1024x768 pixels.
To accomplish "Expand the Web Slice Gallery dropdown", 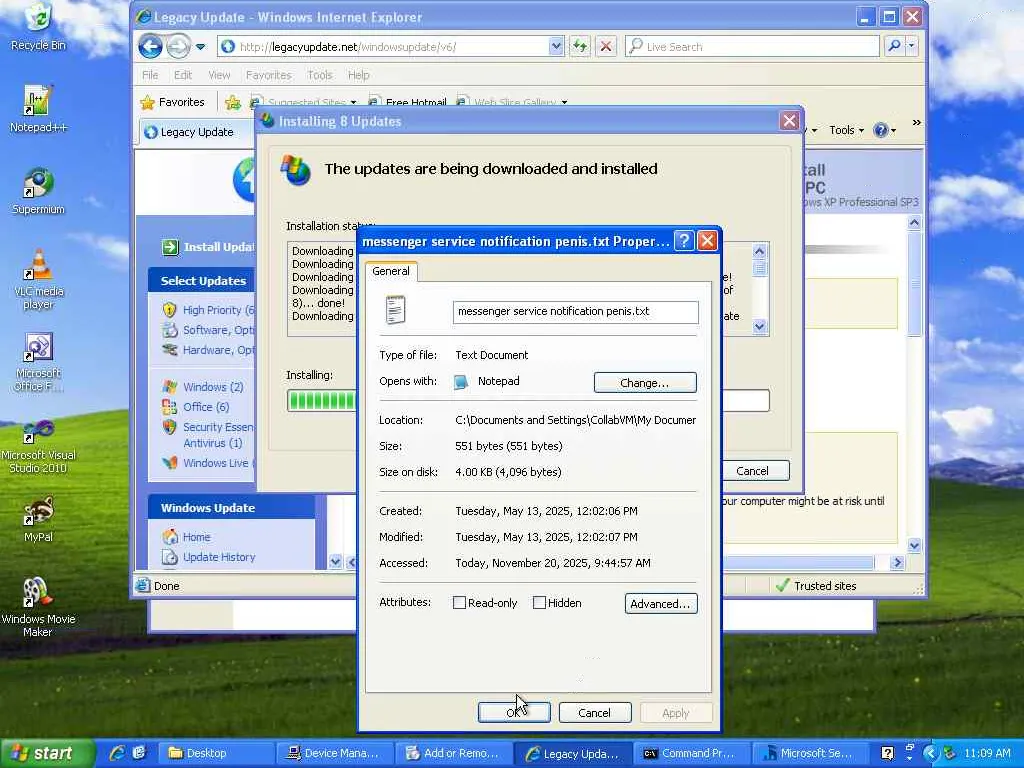I will [x=564, y=103].
